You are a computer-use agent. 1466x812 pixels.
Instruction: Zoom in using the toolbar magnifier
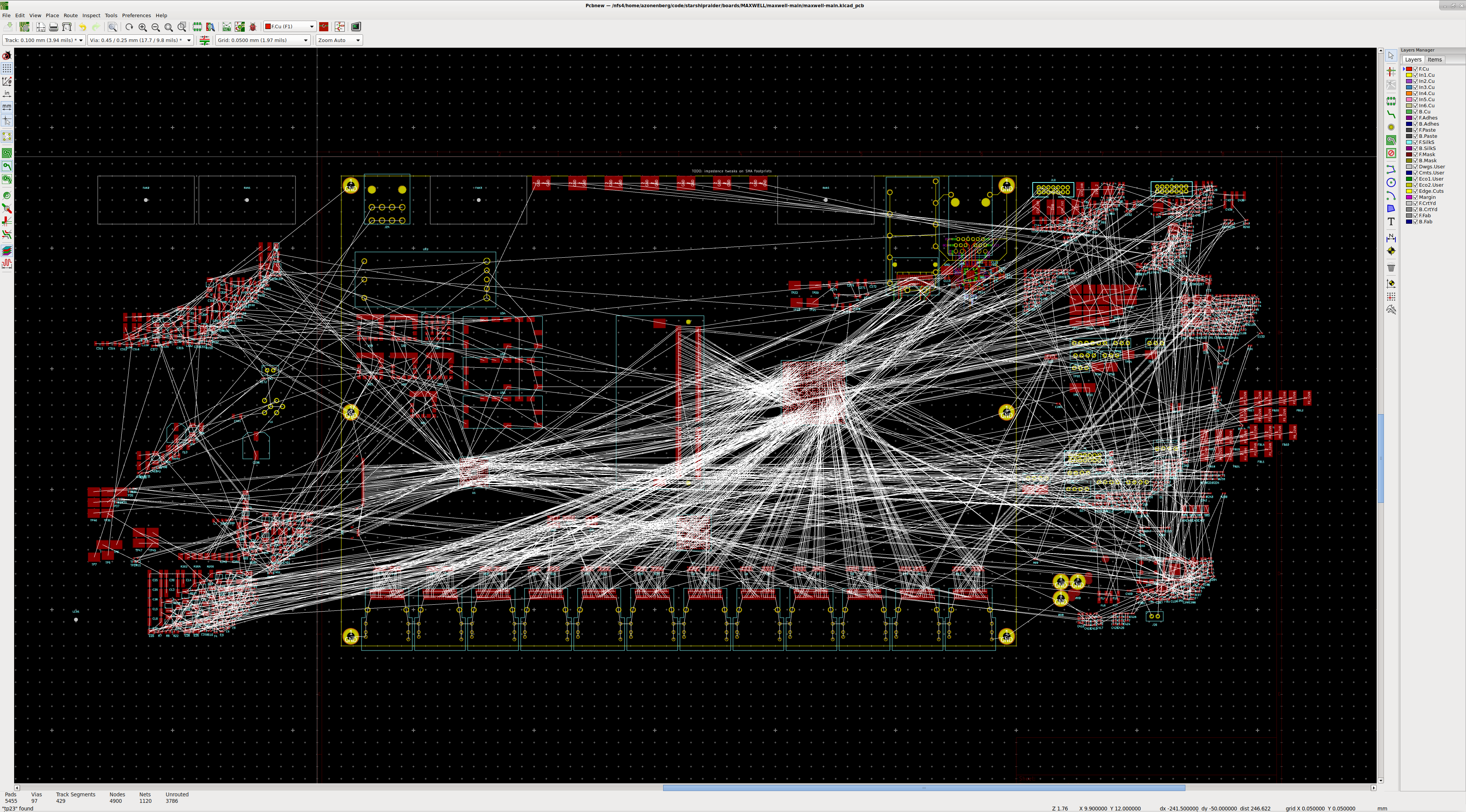pyautogui.click(x=142, y=27)
